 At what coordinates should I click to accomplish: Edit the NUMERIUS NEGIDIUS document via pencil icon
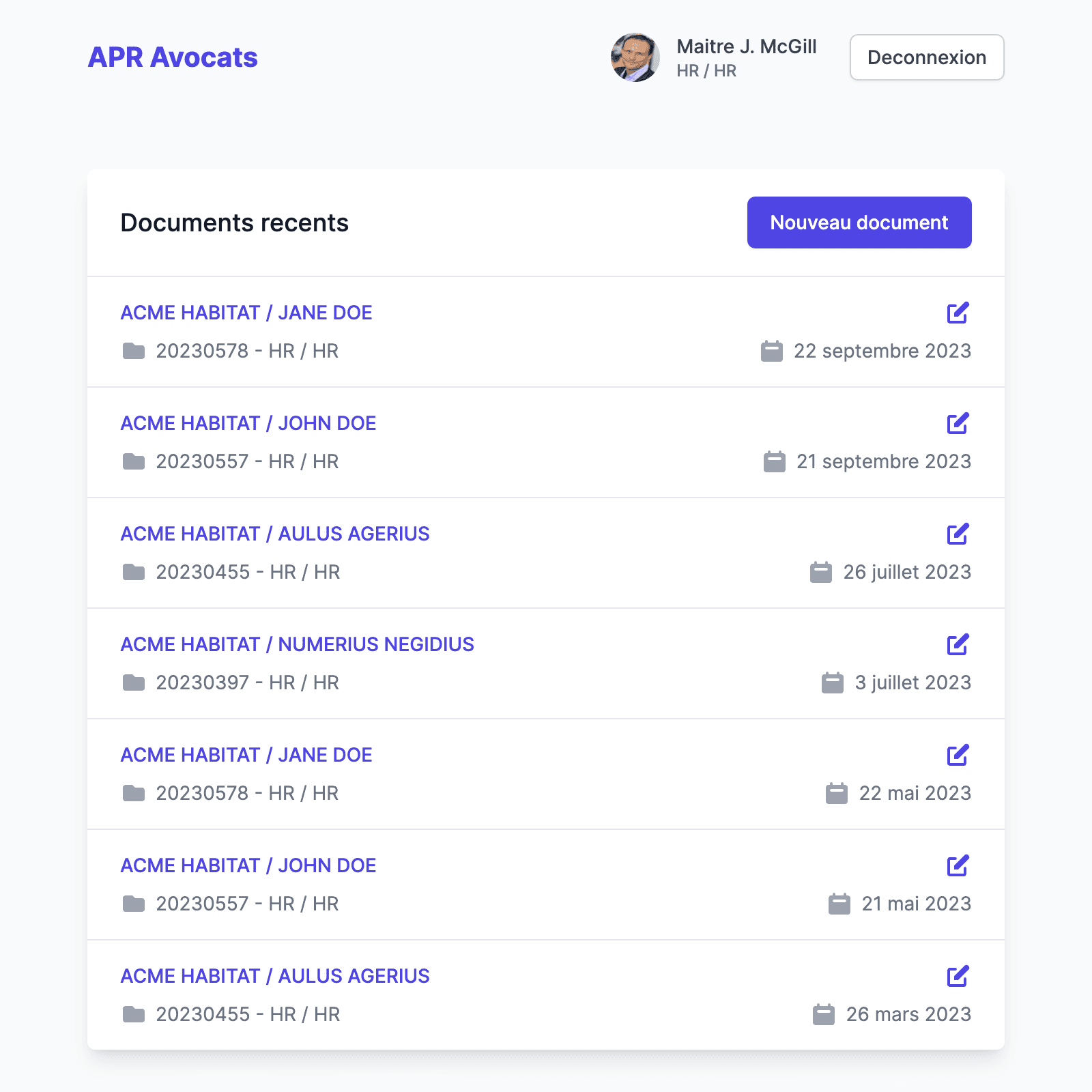pyautogui.click(x=958, y=644)
